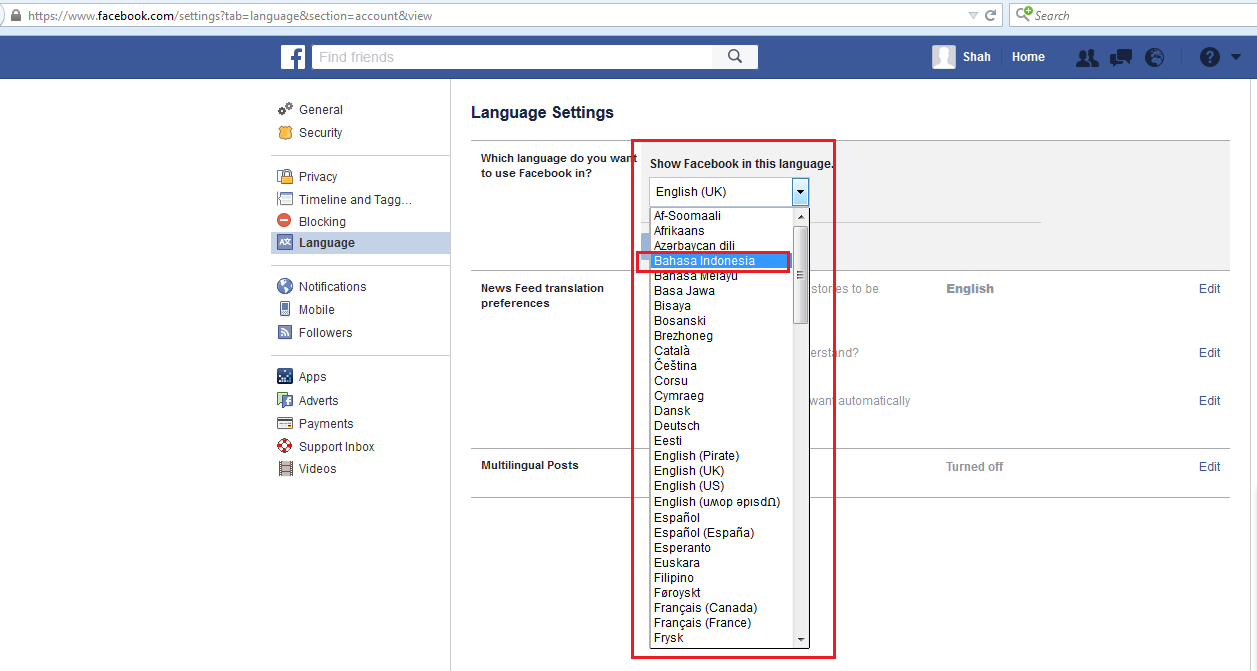Open the Messages icon
Image resolution: width=1257 pixels, height=671 pixels.
(x=1121, y=58)
